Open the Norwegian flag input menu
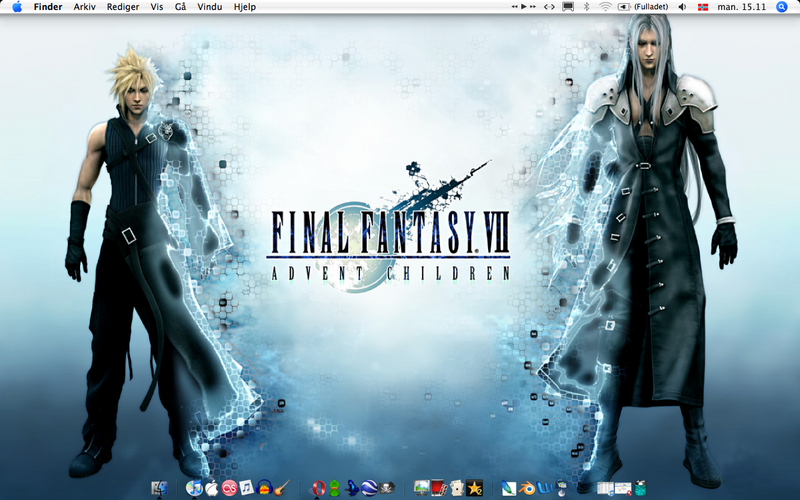 pos(701,7)
